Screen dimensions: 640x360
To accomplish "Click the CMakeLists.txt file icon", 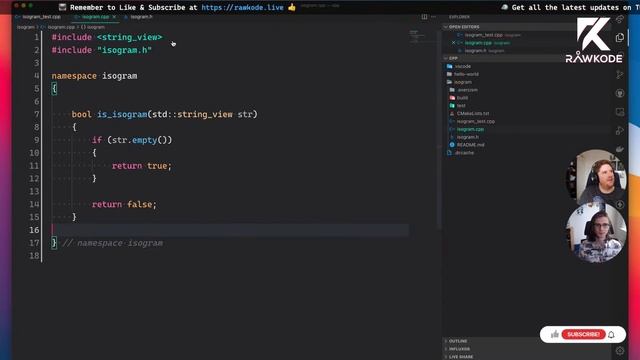I will pyautogui.click(x=452, y=113).
